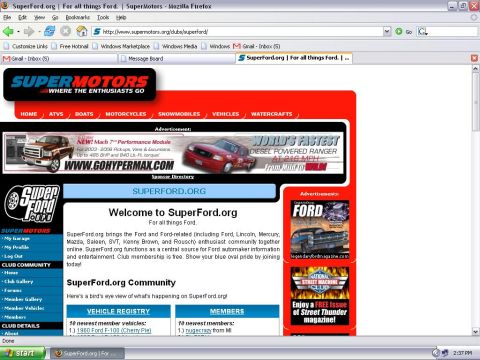480x360 pixels.
Task: Switch to the Message Board tab
Action: [x=177, y=59]
